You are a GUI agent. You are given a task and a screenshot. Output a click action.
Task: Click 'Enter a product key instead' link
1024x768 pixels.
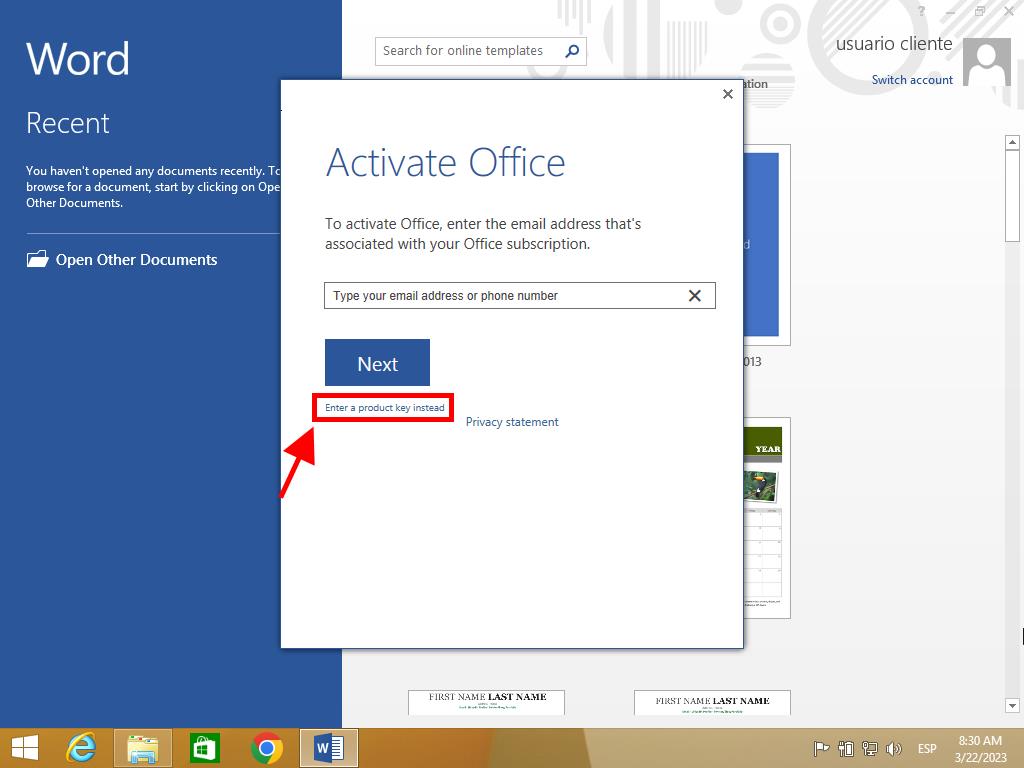point(385,408)
